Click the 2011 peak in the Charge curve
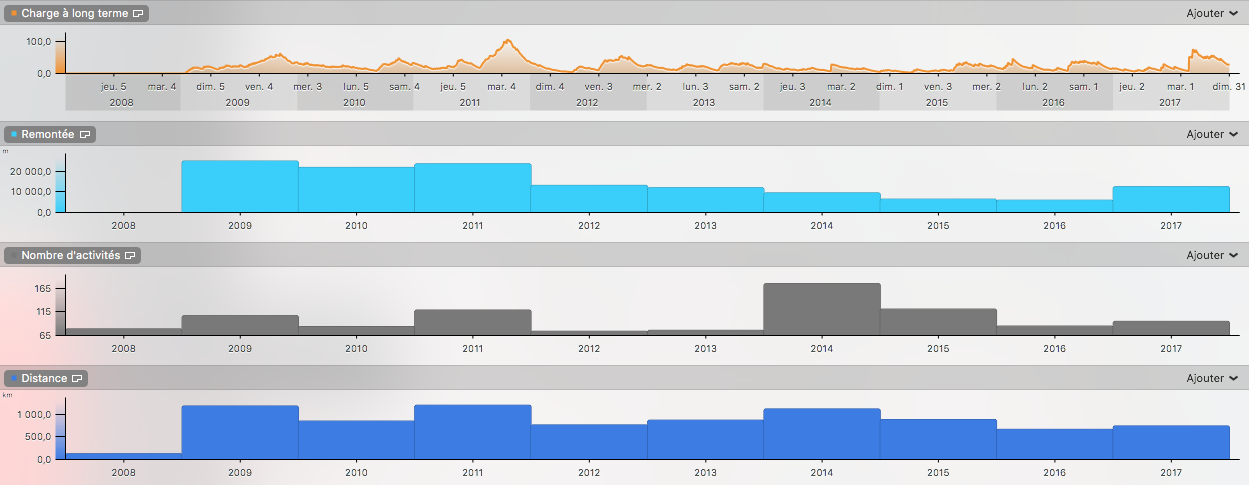This screenshot has width=1249, height=485. (x=508, y=42)
